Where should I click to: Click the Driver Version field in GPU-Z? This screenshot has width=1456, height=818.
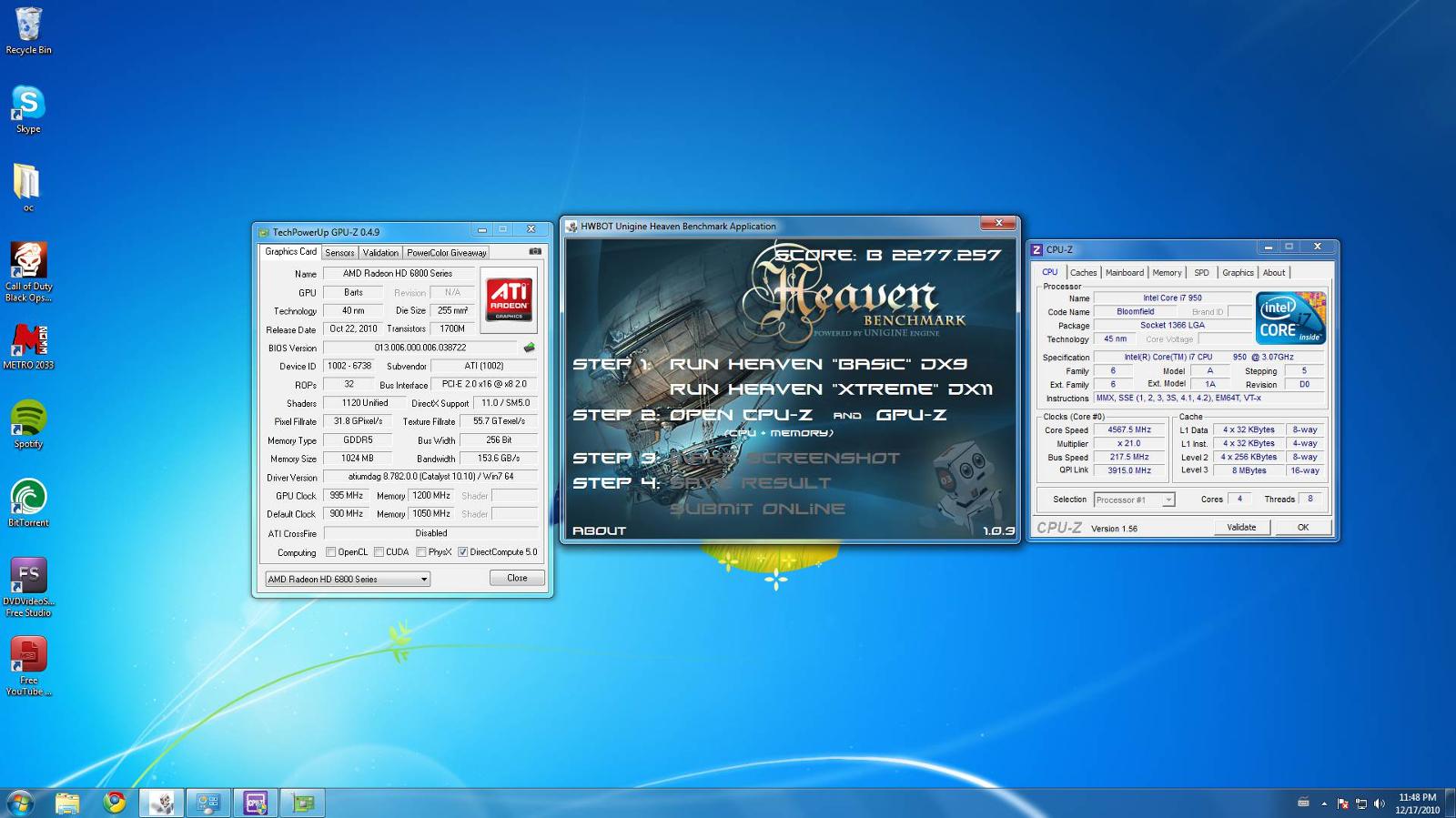[x=430, y=477]
